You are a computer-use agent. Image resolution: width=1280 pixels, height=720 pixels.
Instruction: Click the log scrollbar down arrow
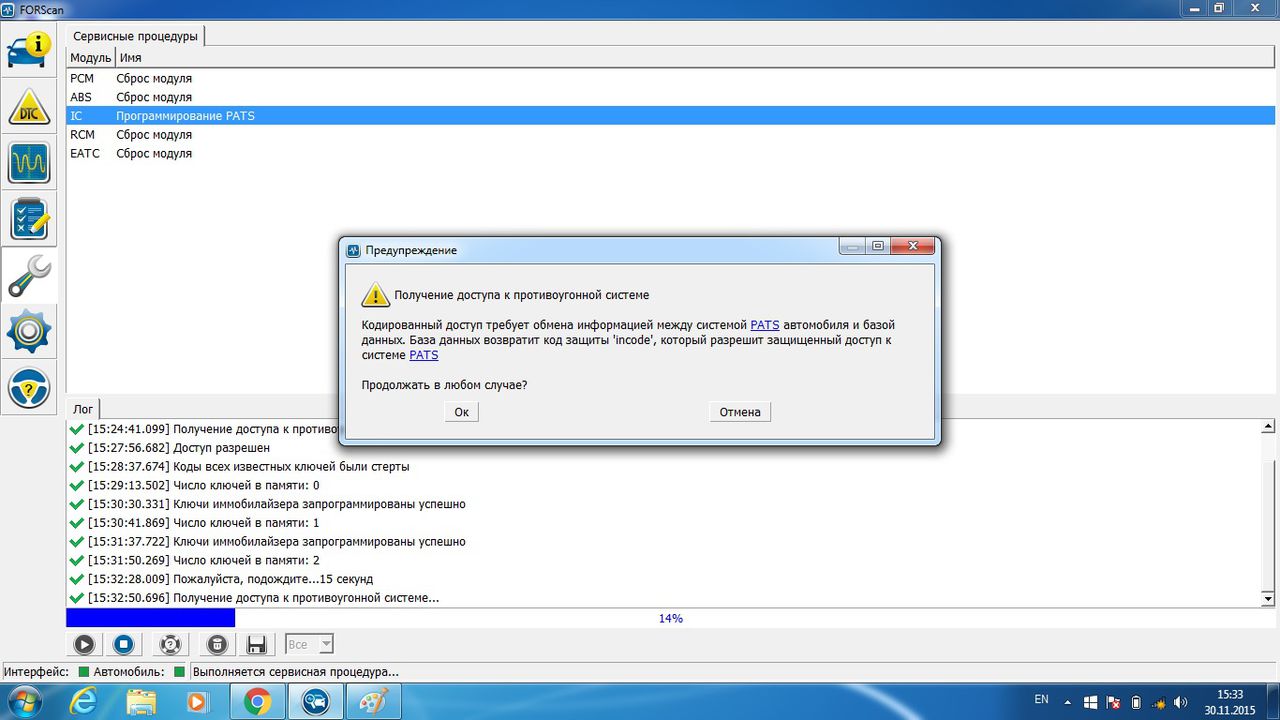tap(1268, 598)
